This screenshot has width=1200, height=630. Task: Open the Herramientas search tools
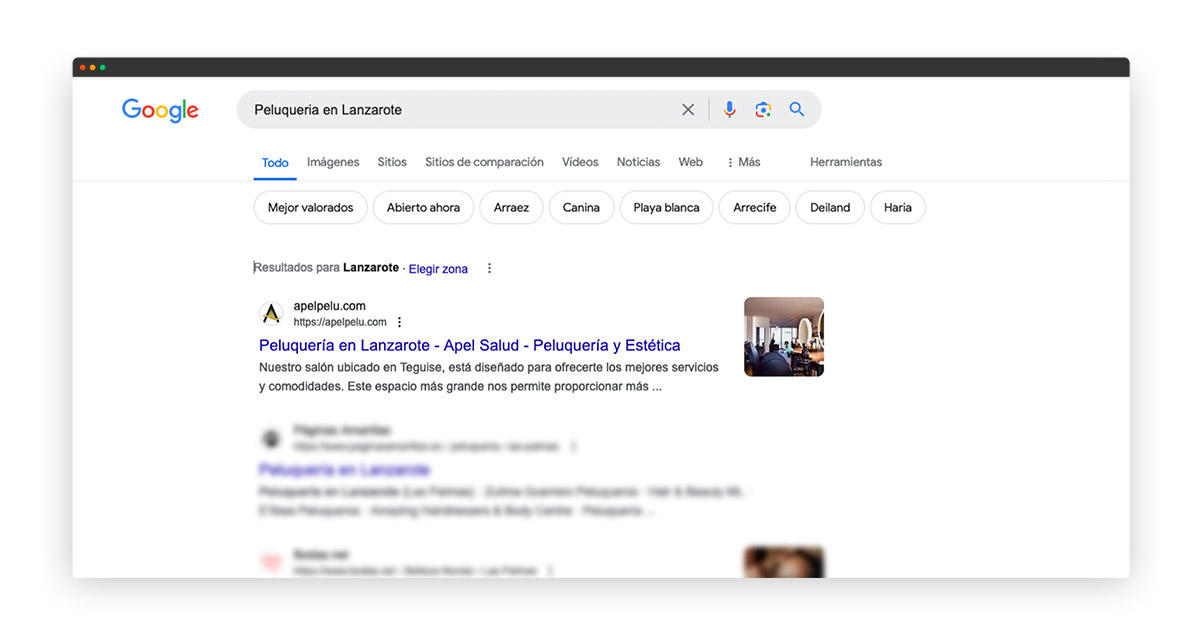tap(846, 162)
